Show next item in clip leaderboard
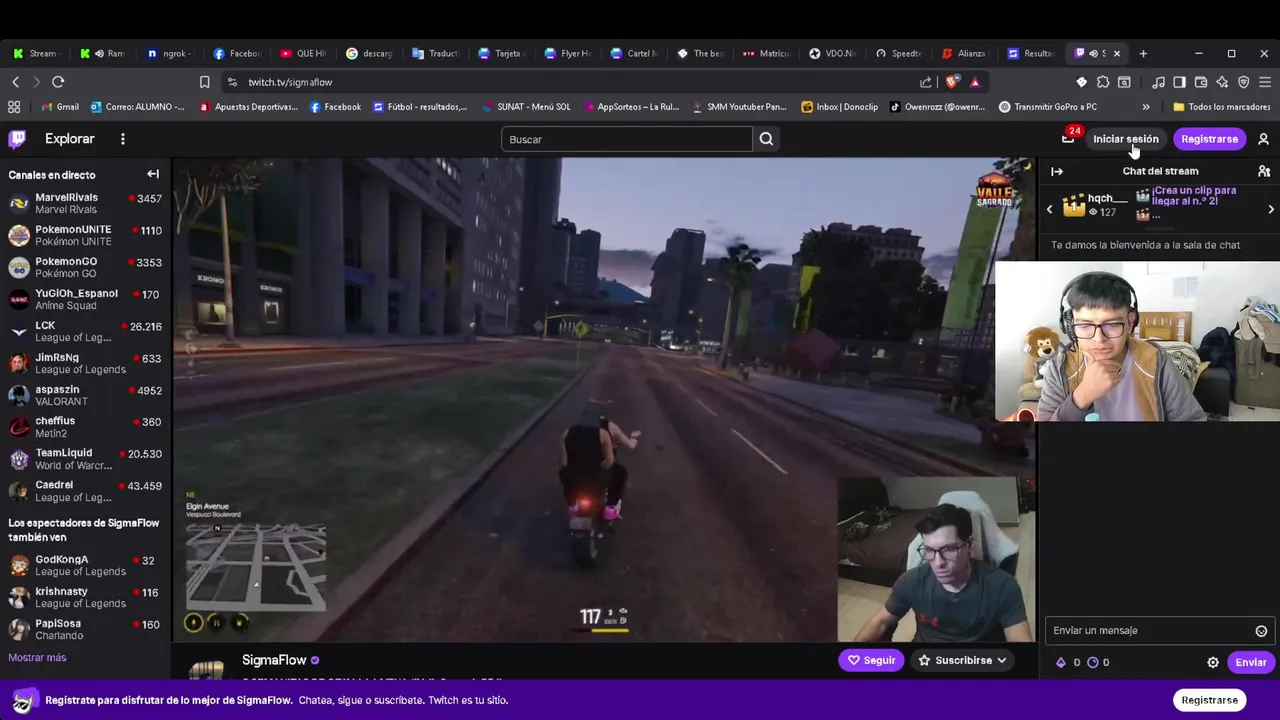 point(1271,209)
